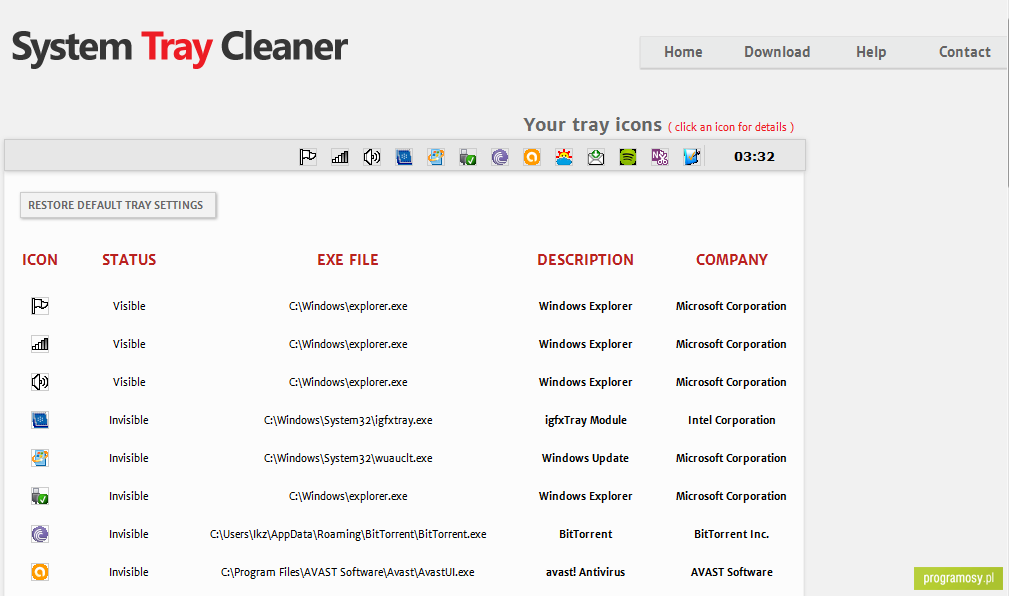Click the Action Center flag in the tray bar

[308, 156]
